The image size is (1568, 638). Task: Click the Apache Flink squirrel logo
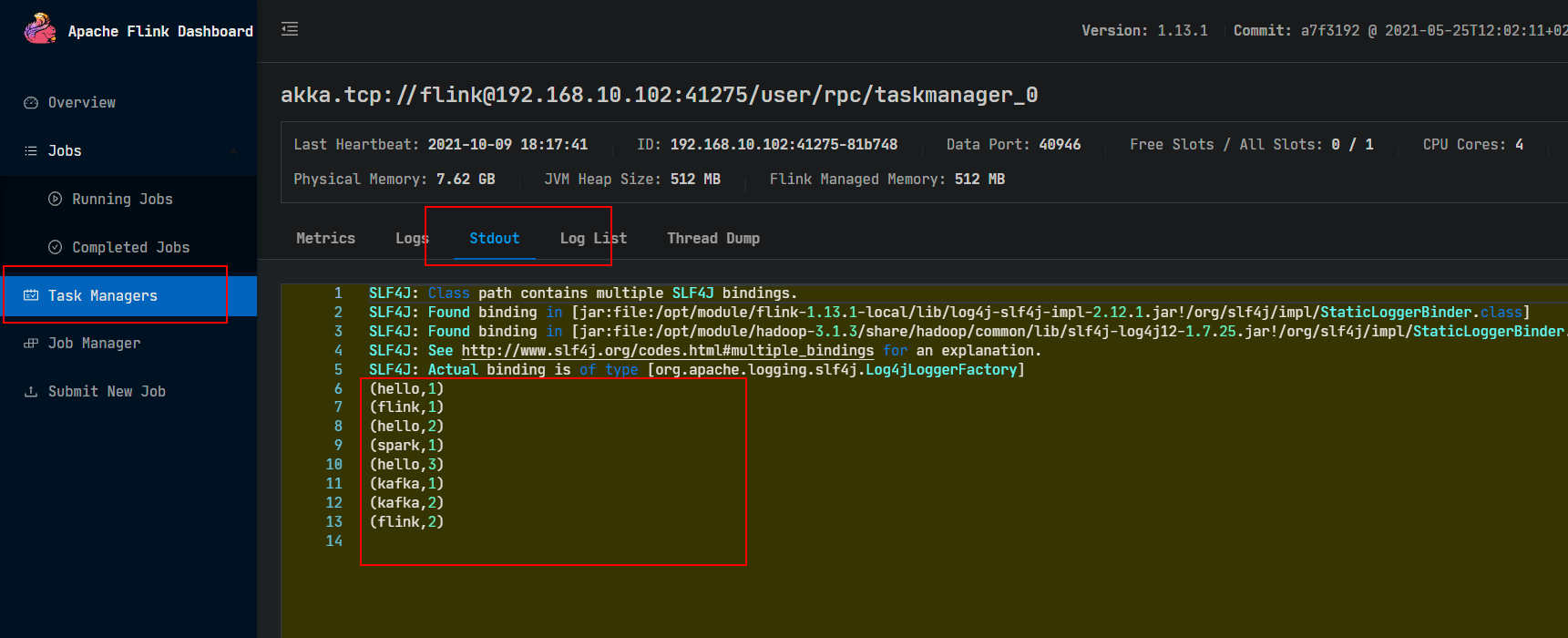(x=39, y=29)
